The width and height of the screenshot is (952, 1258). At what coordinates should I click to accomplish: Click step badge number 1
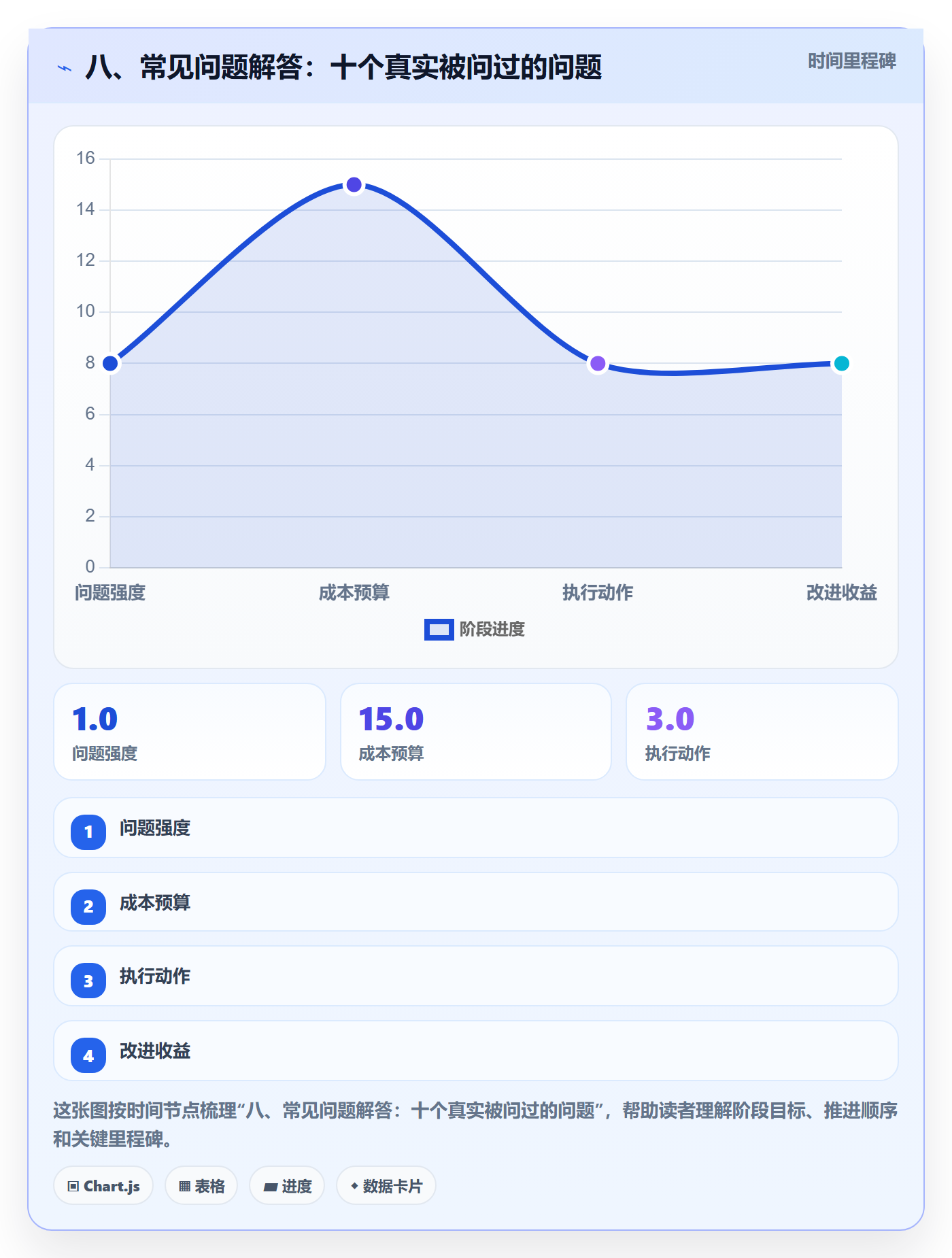pyautogui.click(x=88, y=832)
